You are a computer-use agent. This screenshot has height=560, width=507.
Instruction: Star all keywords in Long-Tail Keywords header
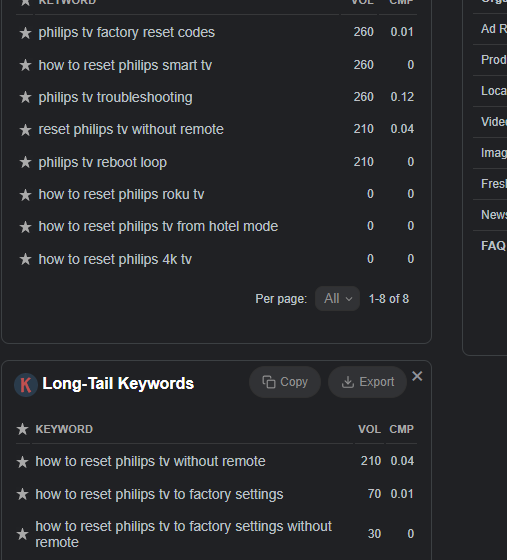(x=22, y=429)
